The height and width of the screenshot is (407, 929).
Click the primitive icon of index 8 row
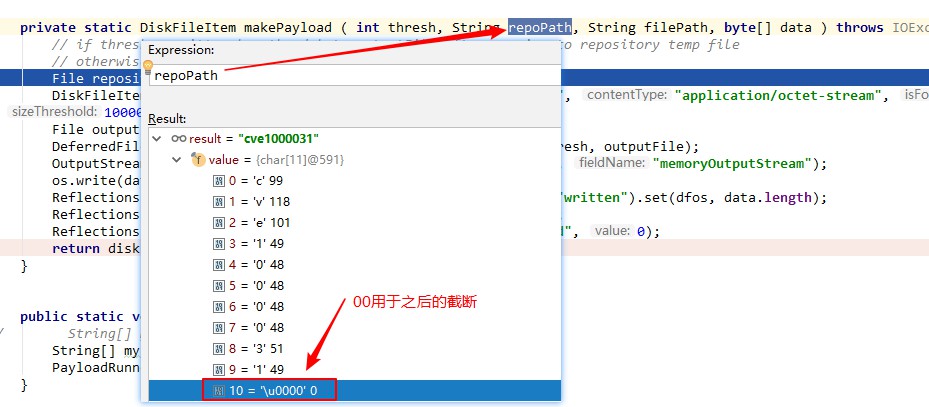pos(219,348)
